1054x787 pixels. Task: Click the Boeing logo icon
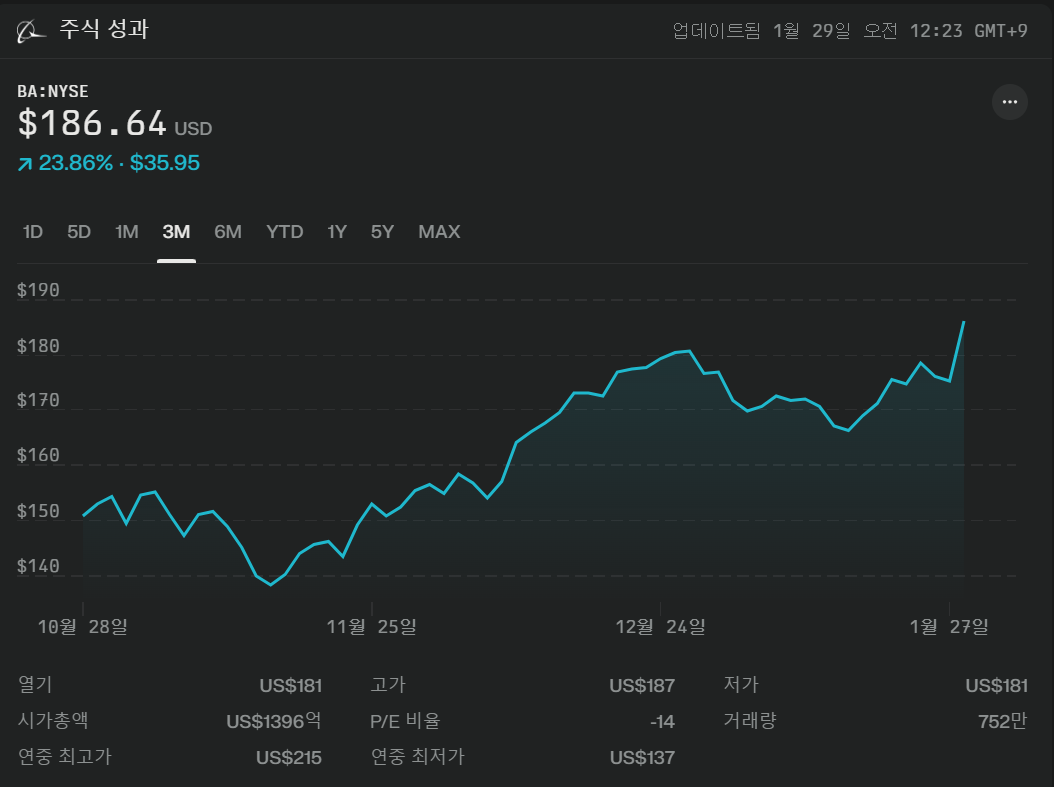point(31,31)
